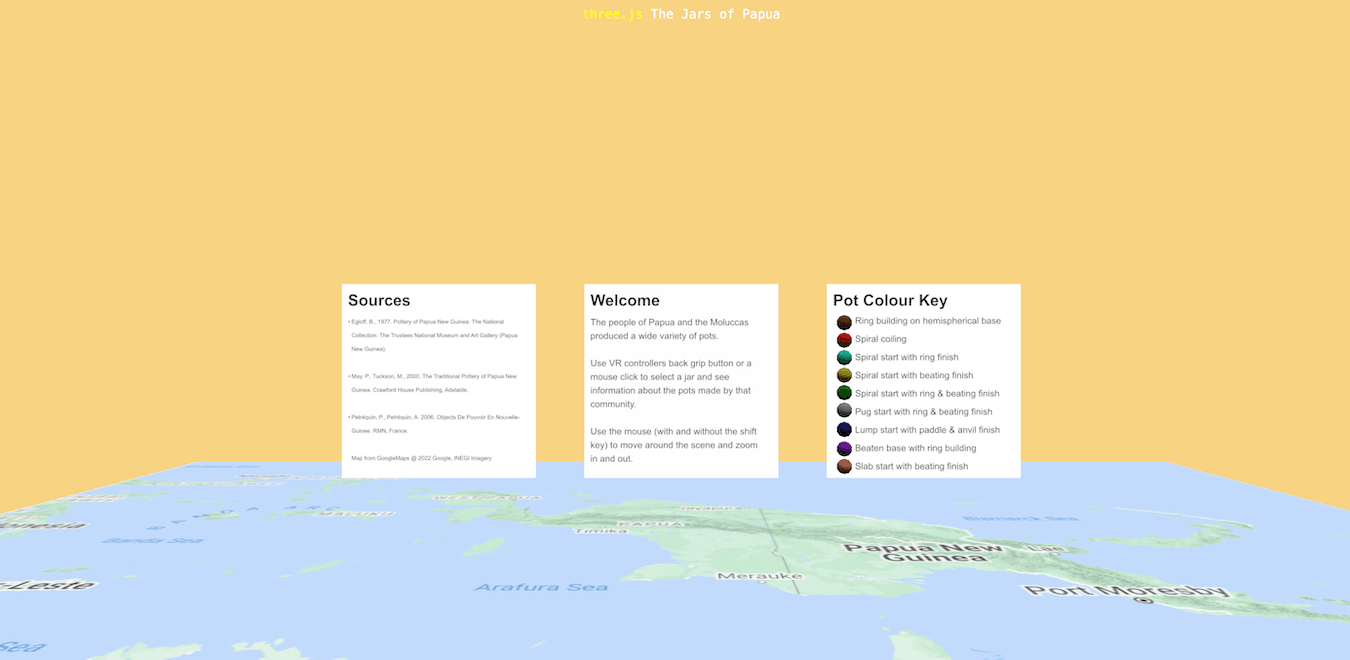The height and width of the screenshot is (660, 1350).
Task: Click the orange Slab start with beating finish swatch
Action: (x=844, y=467)
